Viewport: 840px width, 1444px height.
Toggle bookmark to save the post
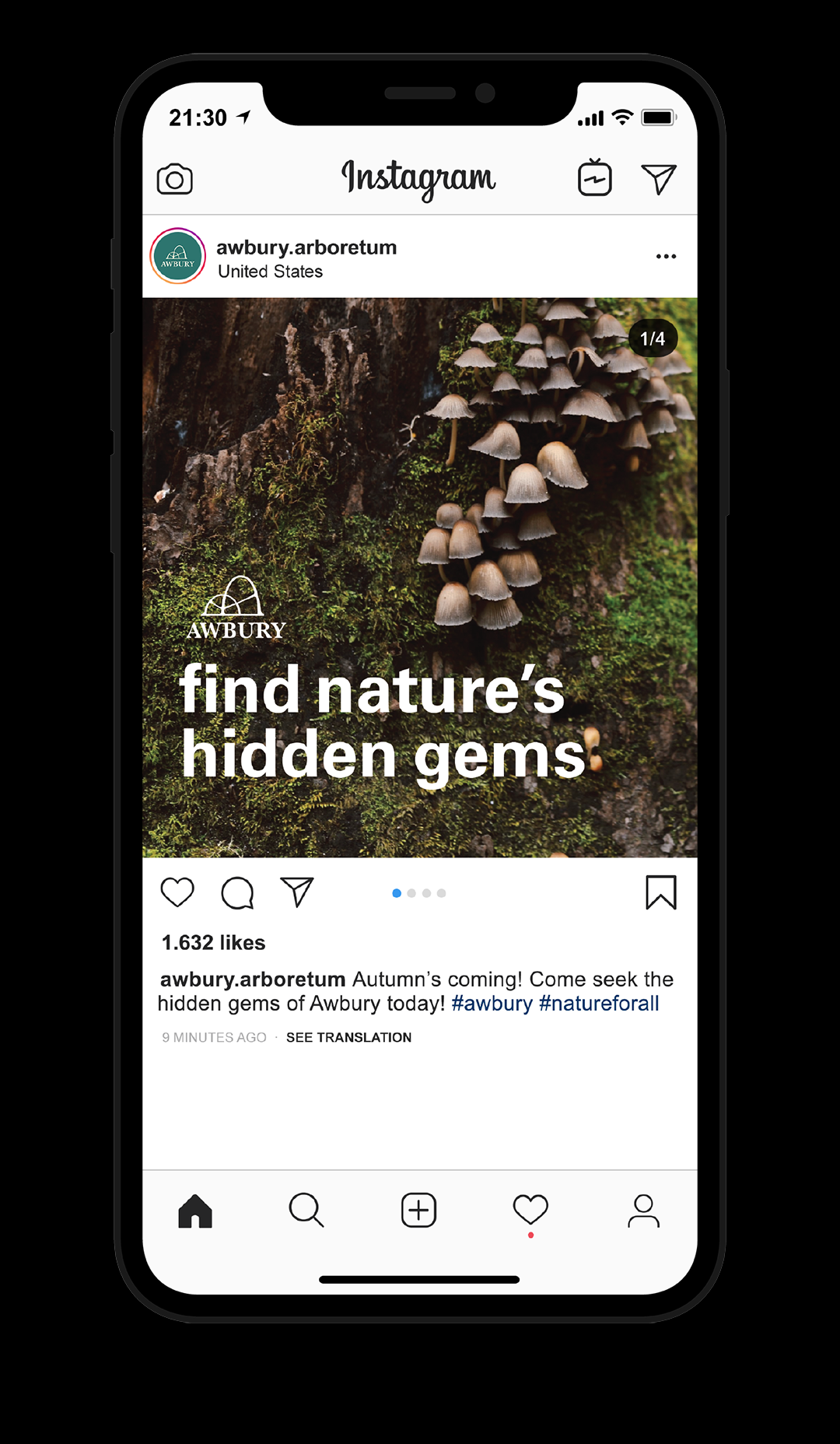661,892
